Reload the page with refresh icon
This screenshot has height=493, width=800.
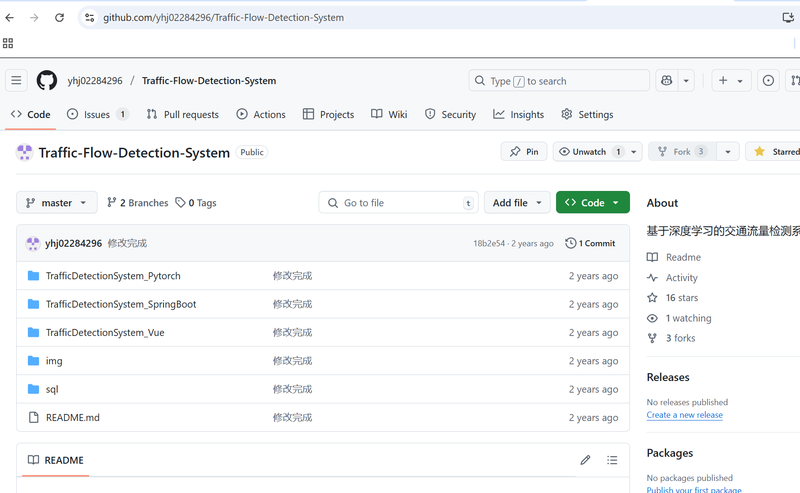(x=59, y=18)
